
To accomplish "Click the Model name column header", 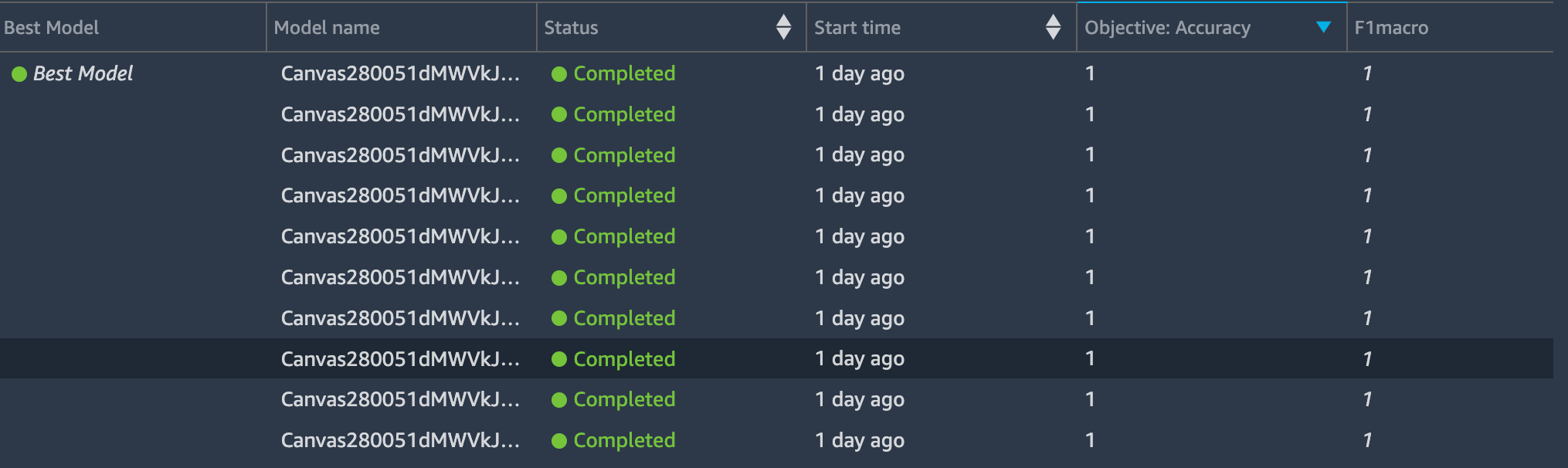I will tap(327, 28).
